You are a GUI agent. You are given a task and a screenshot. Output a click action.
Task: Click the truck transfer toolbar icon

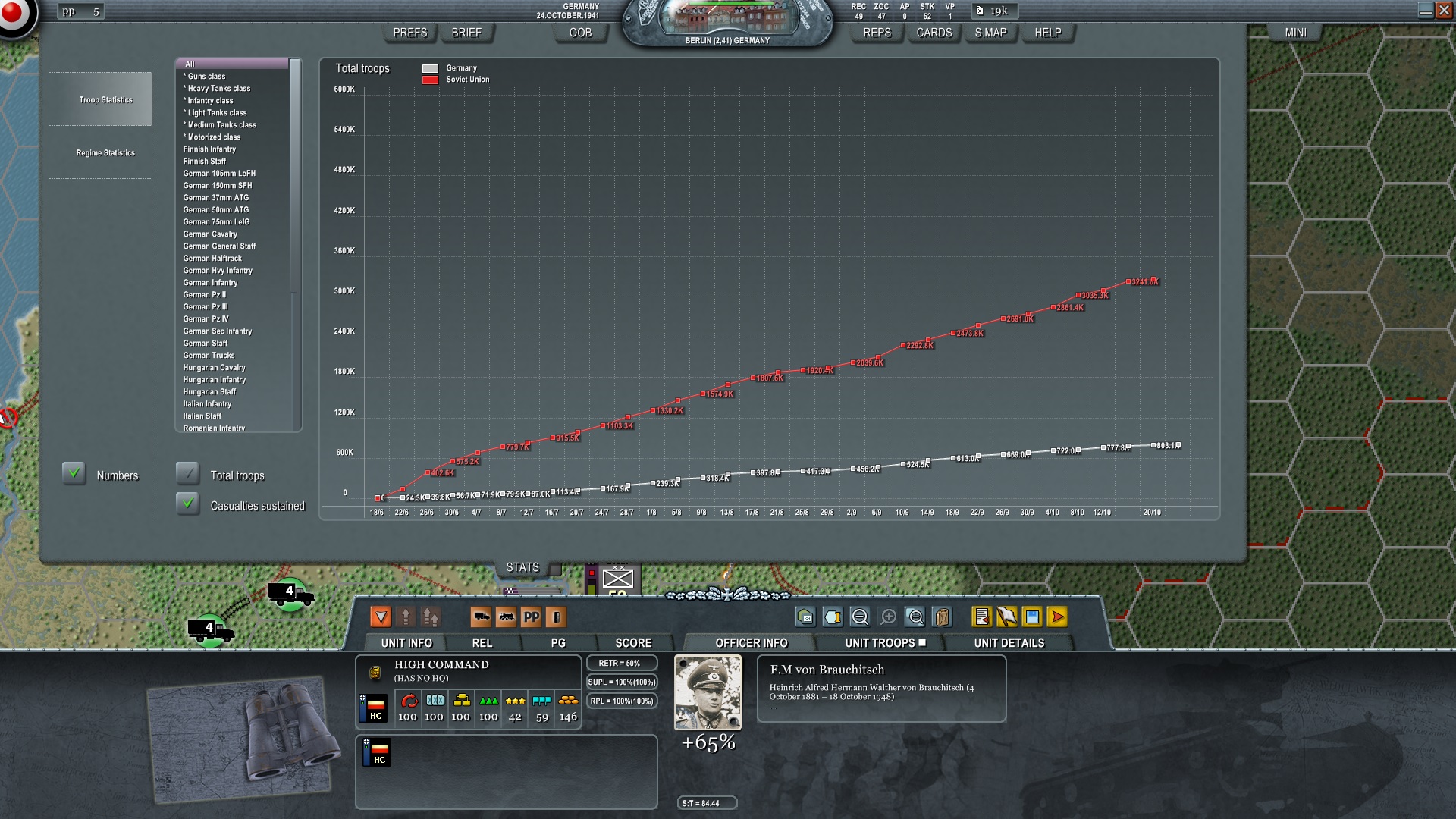pos(481,617)
